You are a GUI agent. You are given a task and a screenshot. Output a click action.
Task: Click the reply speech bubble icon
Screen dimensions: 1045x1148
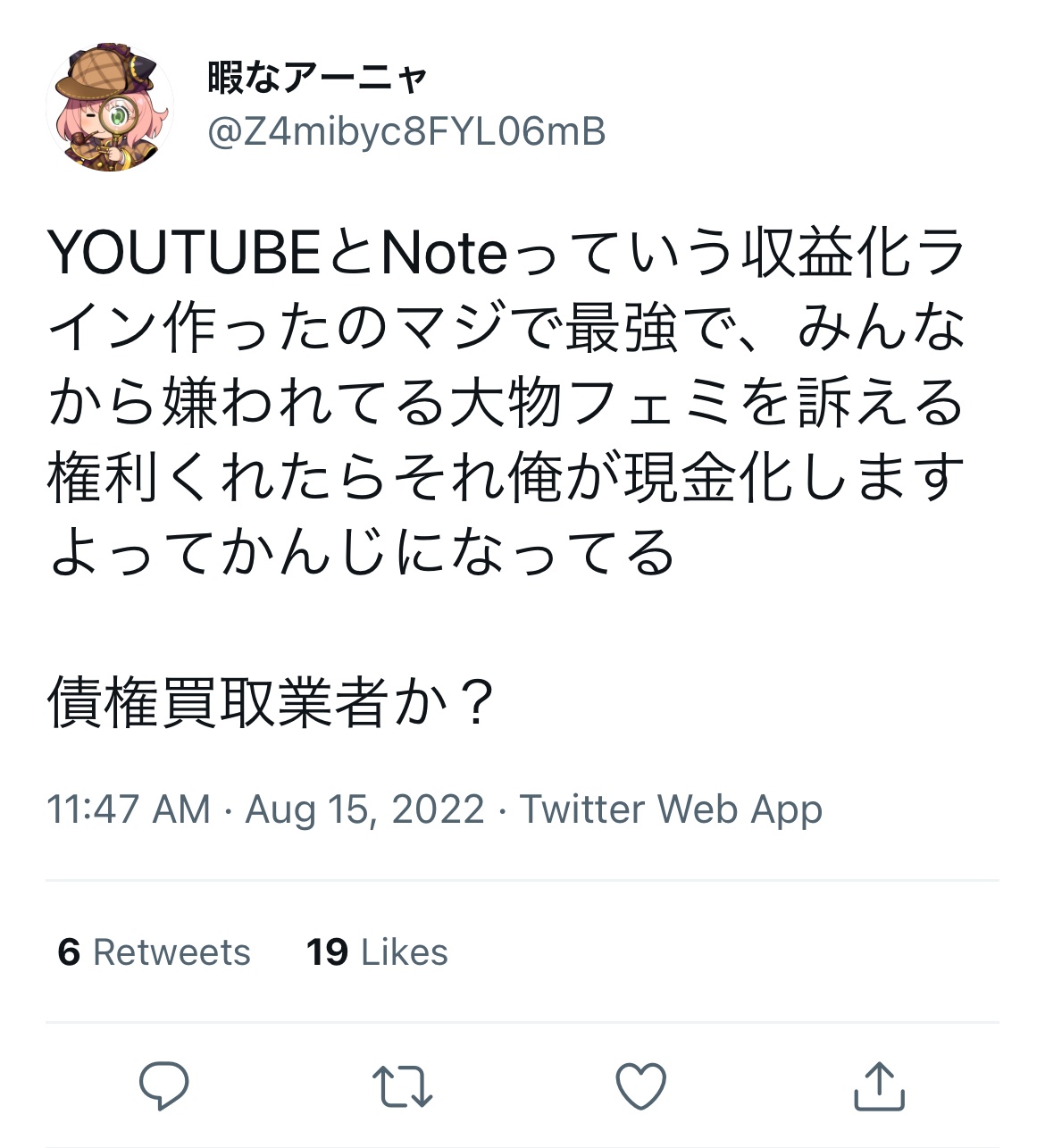pyautogui.click(x=163, y=1085)
